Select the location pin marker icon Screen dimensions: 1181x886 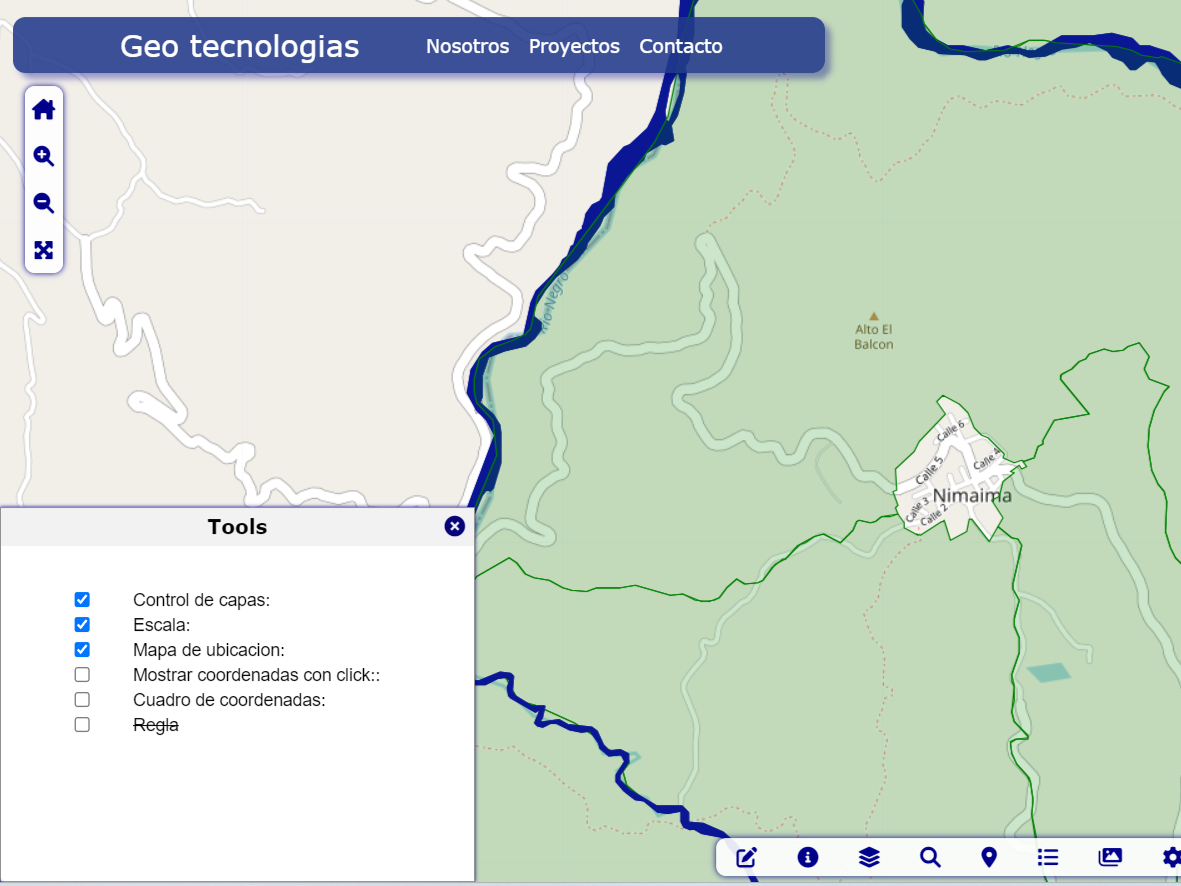[x=989, y=857]
